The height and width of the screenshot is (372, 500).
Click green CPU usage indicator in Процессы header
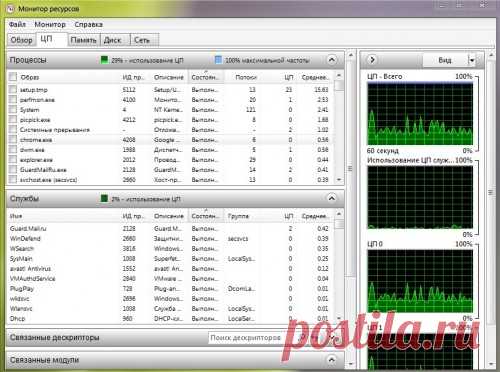[x=105, y=60]
